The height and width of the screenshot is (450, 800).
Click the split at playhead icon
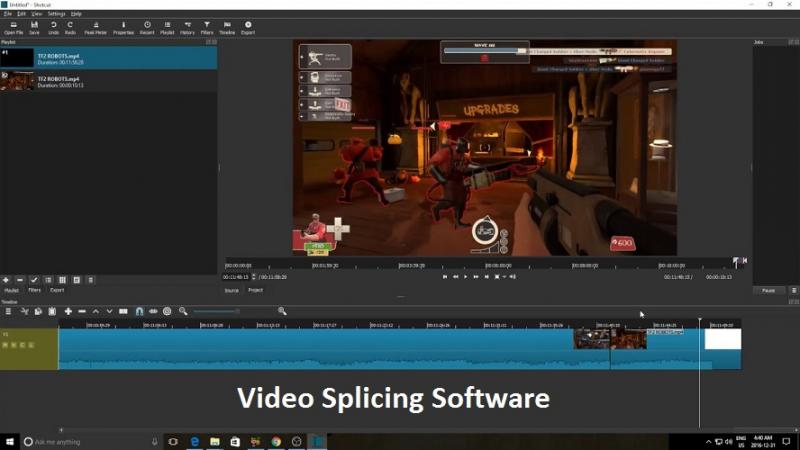tap(123, 311)
